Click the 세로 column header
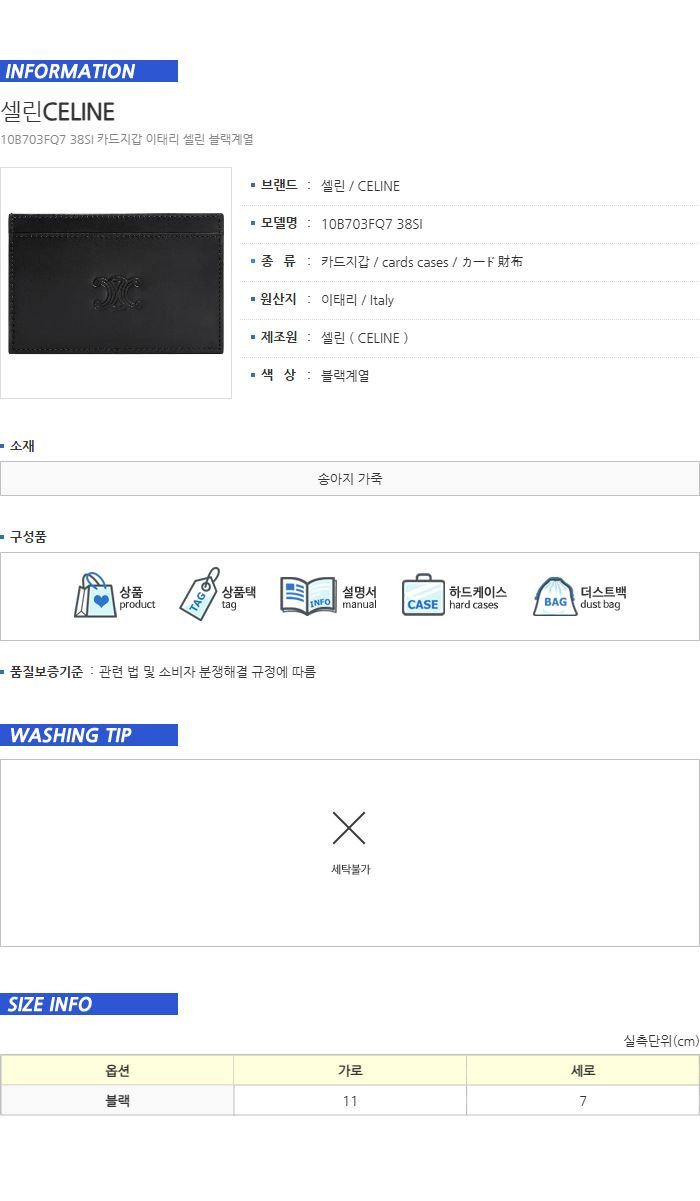 click(583, 1070)
